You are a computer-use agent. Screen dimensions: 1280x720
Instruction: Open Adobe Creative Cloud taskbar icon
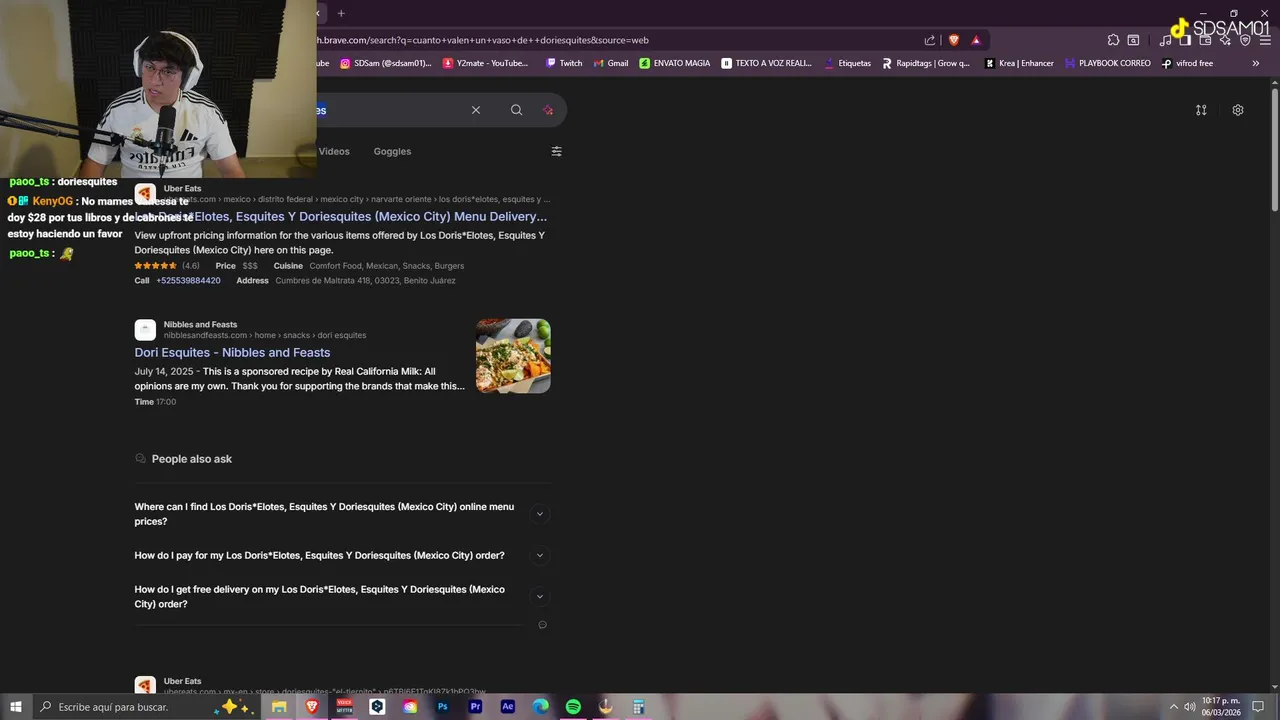(x=410, y=707)
